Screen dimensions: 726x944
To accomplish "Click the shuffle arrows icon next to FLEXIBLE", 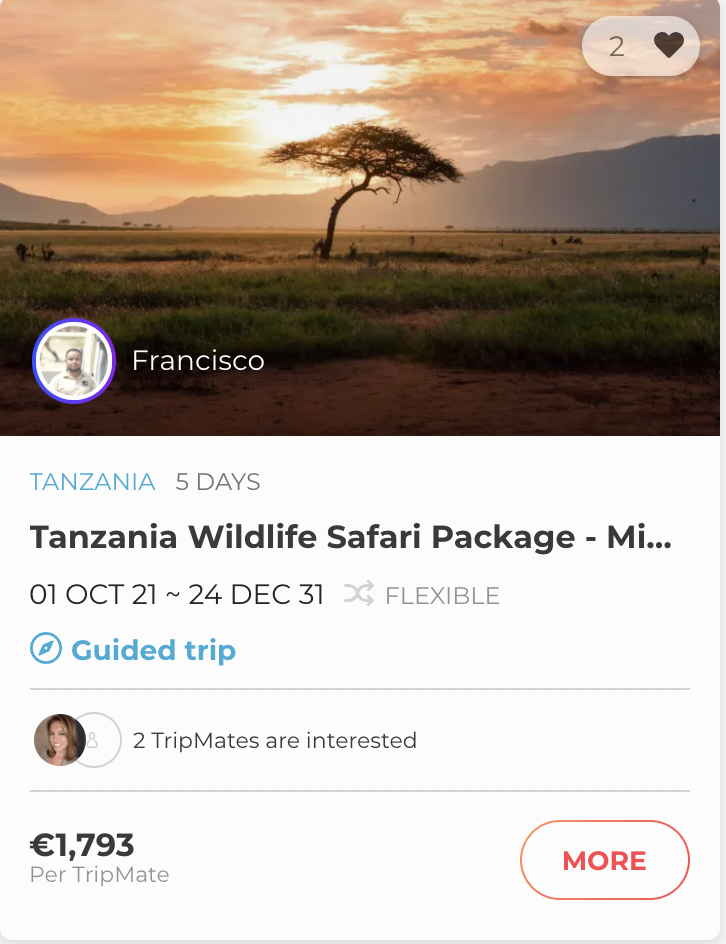I will click(x=359, y=595).
